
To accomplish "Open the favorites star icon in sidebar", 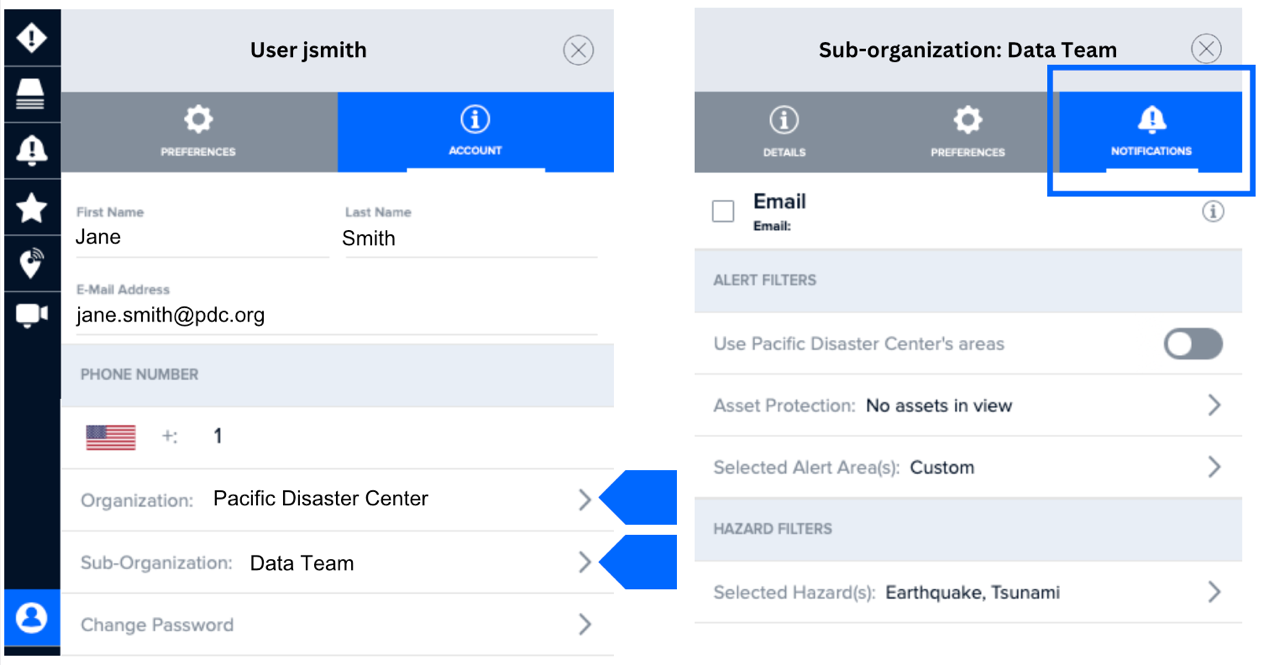I will point(32,207).
